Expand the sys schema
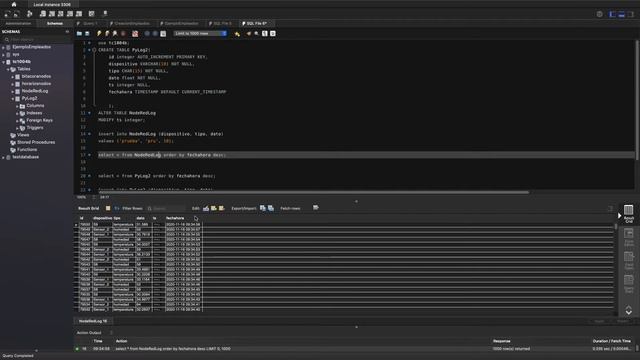640x360 pixels. tap(3, 55)
